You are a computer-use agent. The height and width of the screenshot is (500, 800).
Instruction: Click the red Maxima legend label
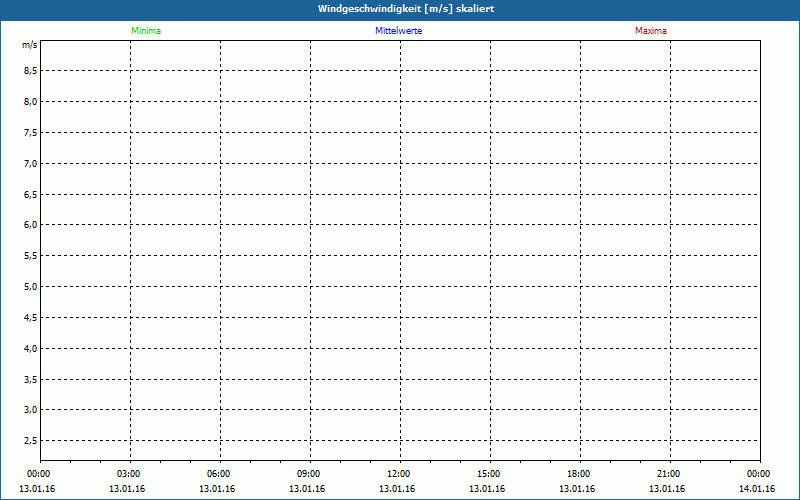(651, 31)
